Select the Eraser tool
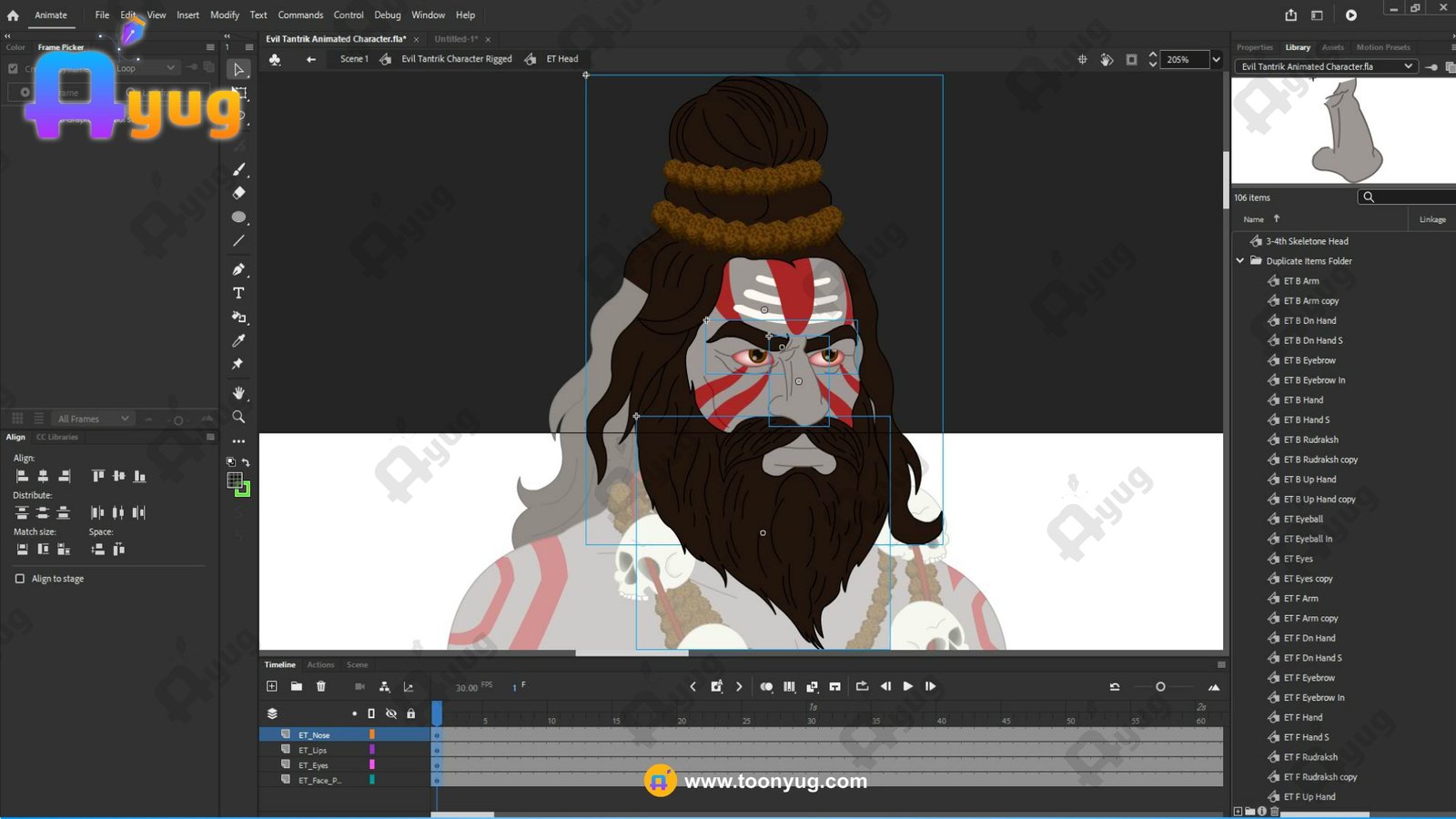Screen dimensions: 1456x819 238,193
